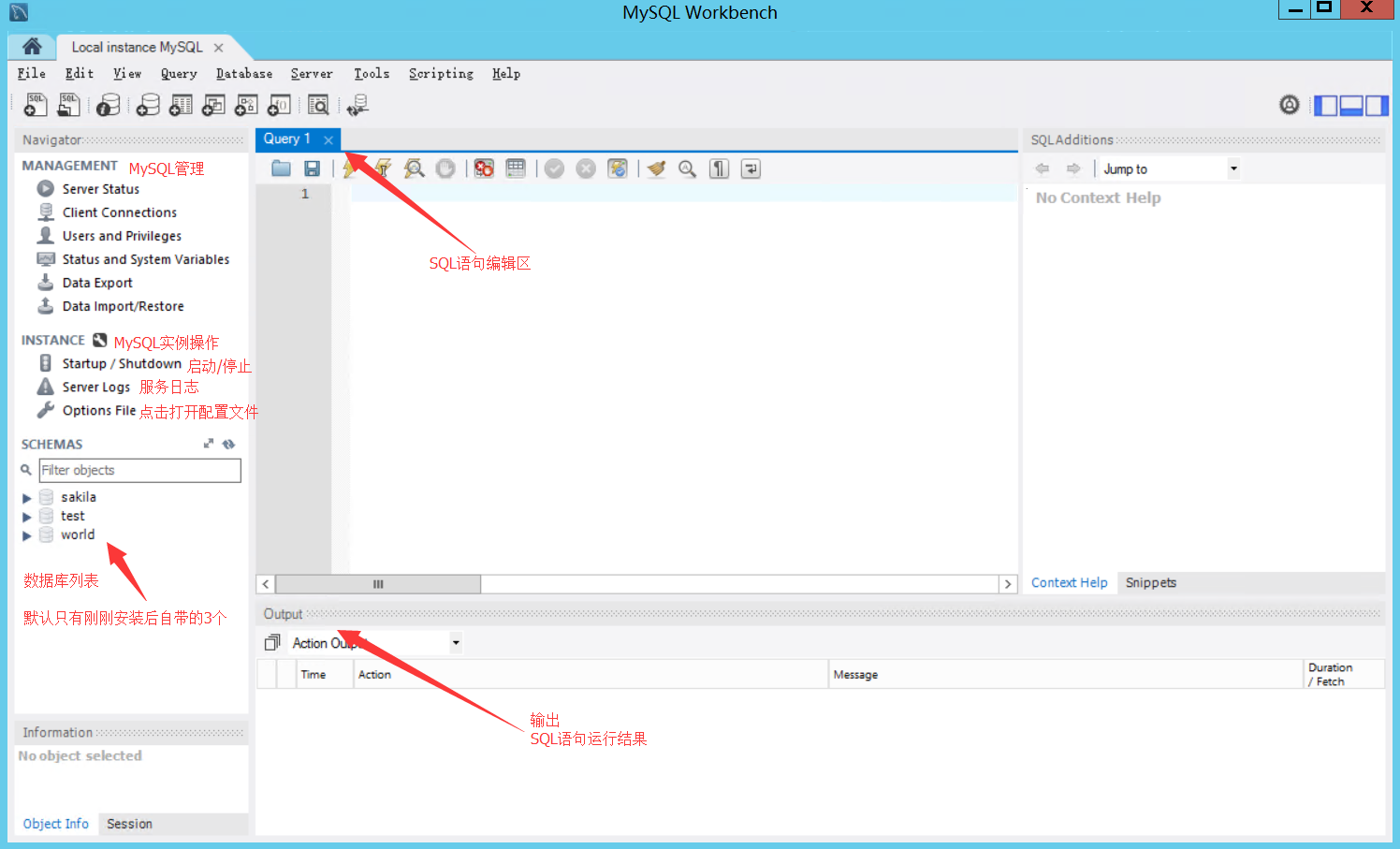Show the find panel magnifier icon

click(687, 168)
